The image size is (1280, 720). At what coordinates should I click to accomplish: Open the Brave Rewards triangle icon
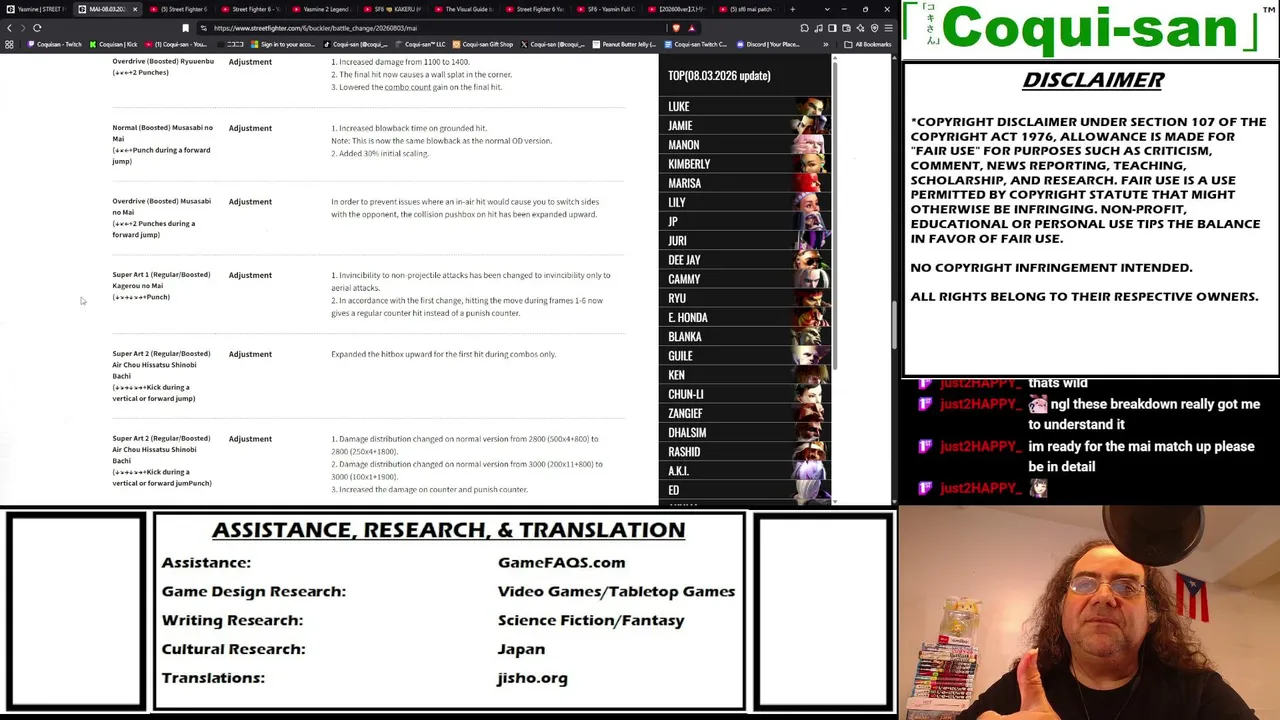point(692,28)
